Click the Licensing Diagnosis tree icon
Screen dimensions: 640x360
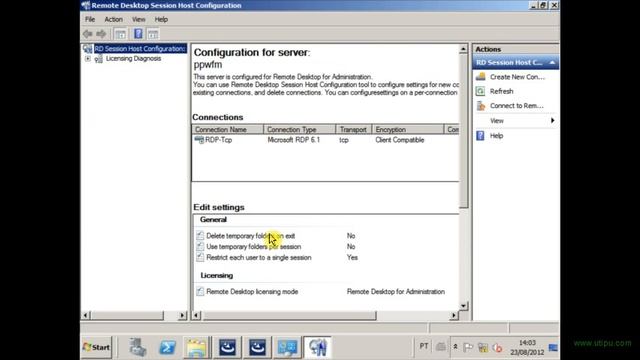point(98,59)
